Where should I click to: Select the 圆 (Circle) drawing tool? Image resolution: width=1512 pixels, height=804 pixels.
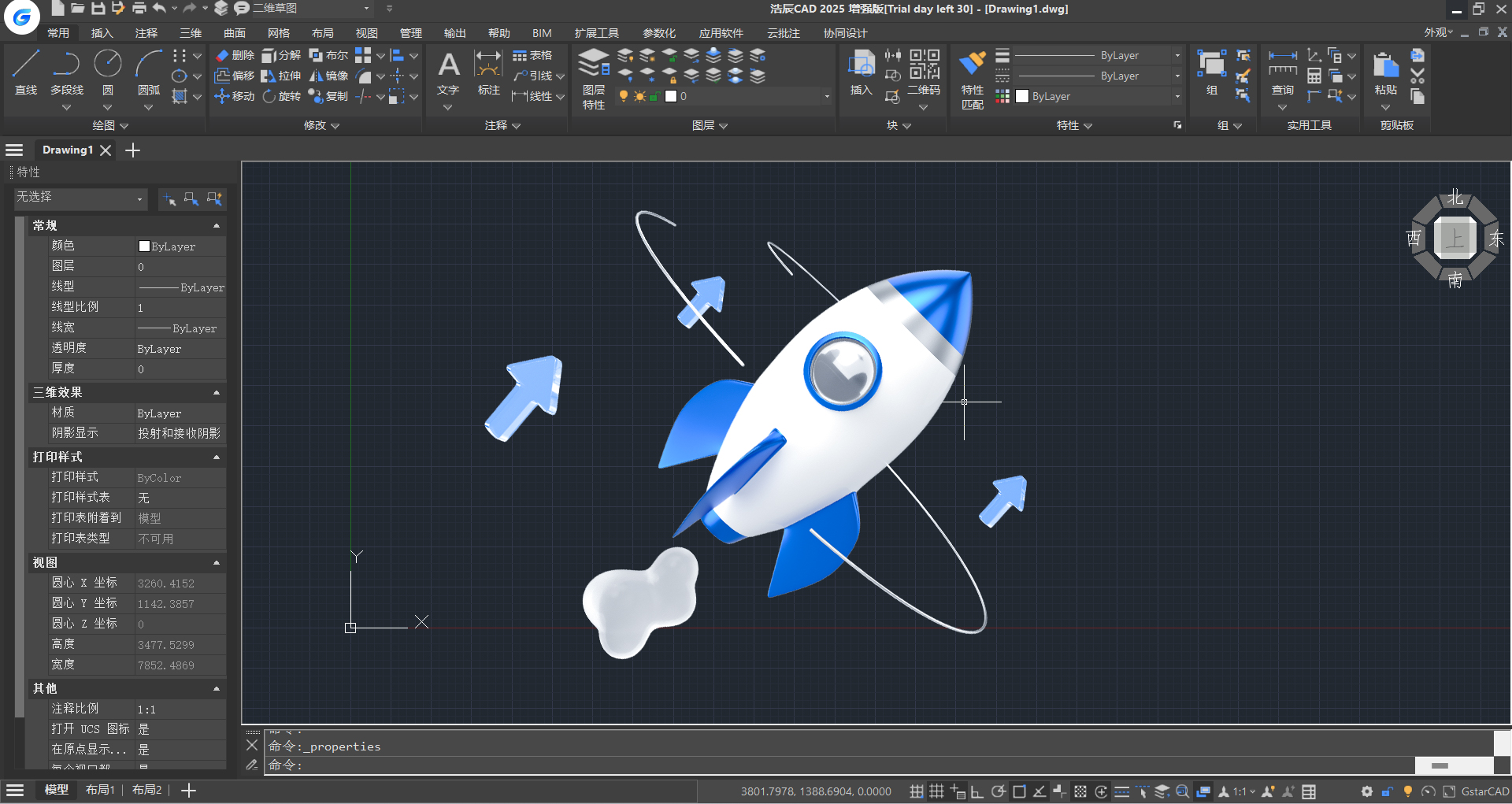point(108,72)
